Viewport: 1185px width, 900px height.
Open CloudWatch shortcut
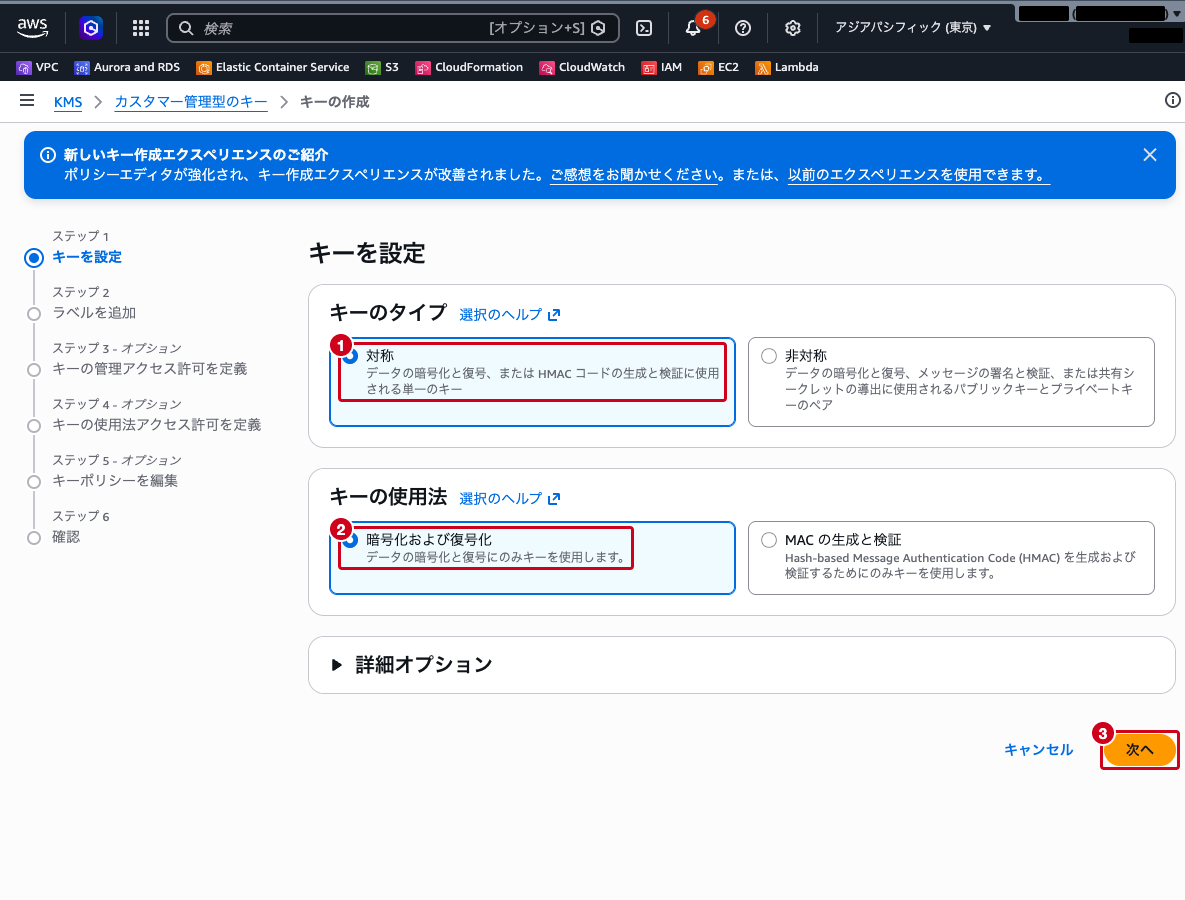pyautogui.click(x=582, y=67)
